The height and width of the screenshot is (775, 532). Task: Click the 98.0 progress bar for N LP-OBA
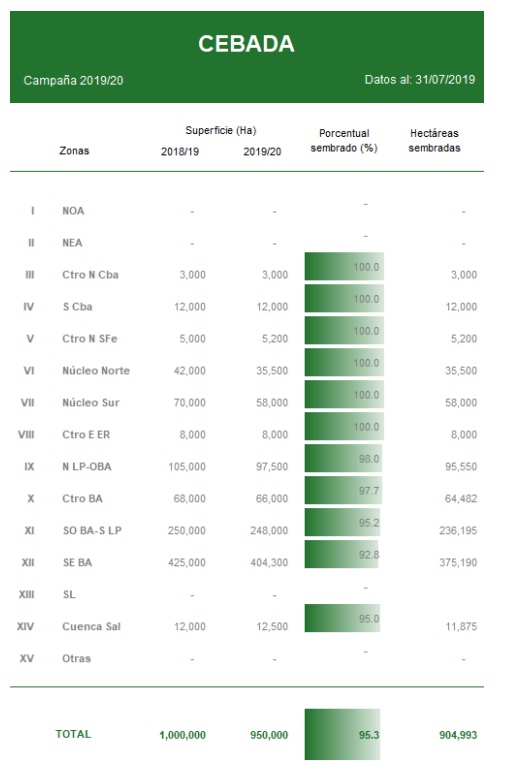[x=343, y=458]
